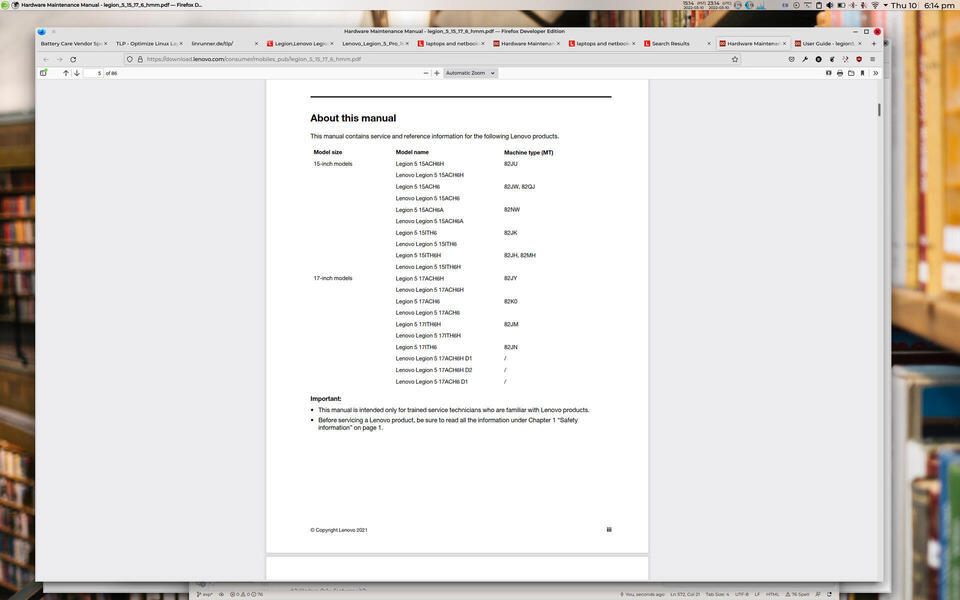Click 'Ln 572, Col 21' in background editor
Screen dimensions: 960x600
[684, 594]
